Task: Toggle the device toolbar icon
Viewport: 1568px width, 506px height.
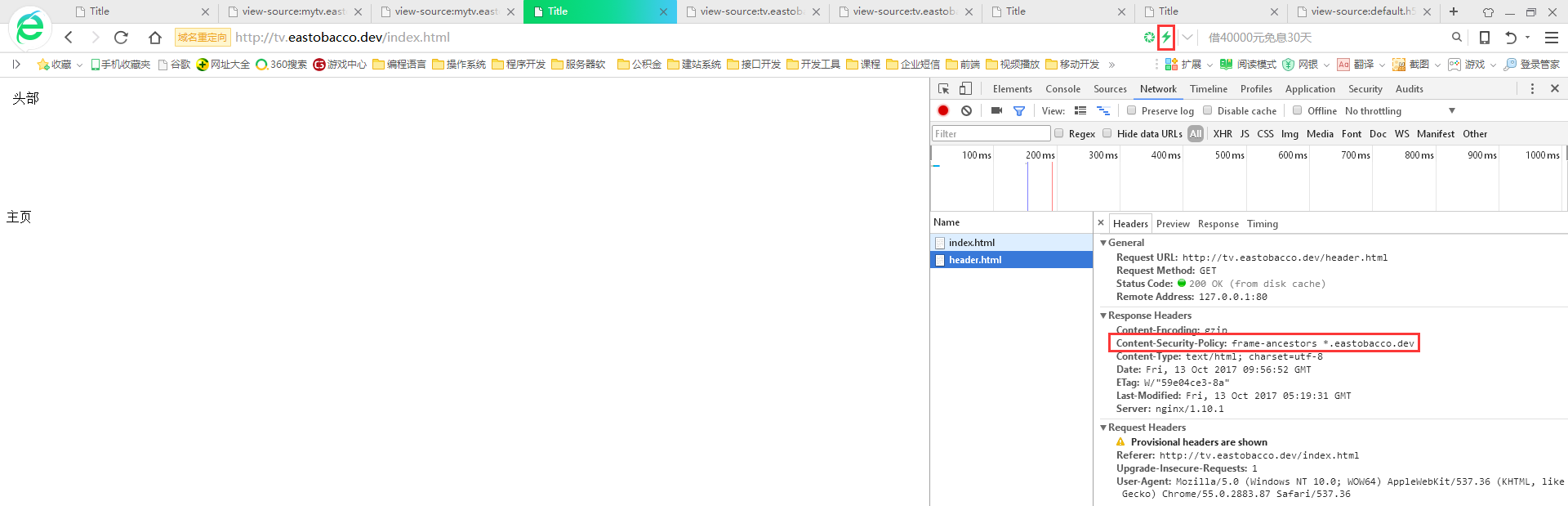Action: [x=965, y=88]
